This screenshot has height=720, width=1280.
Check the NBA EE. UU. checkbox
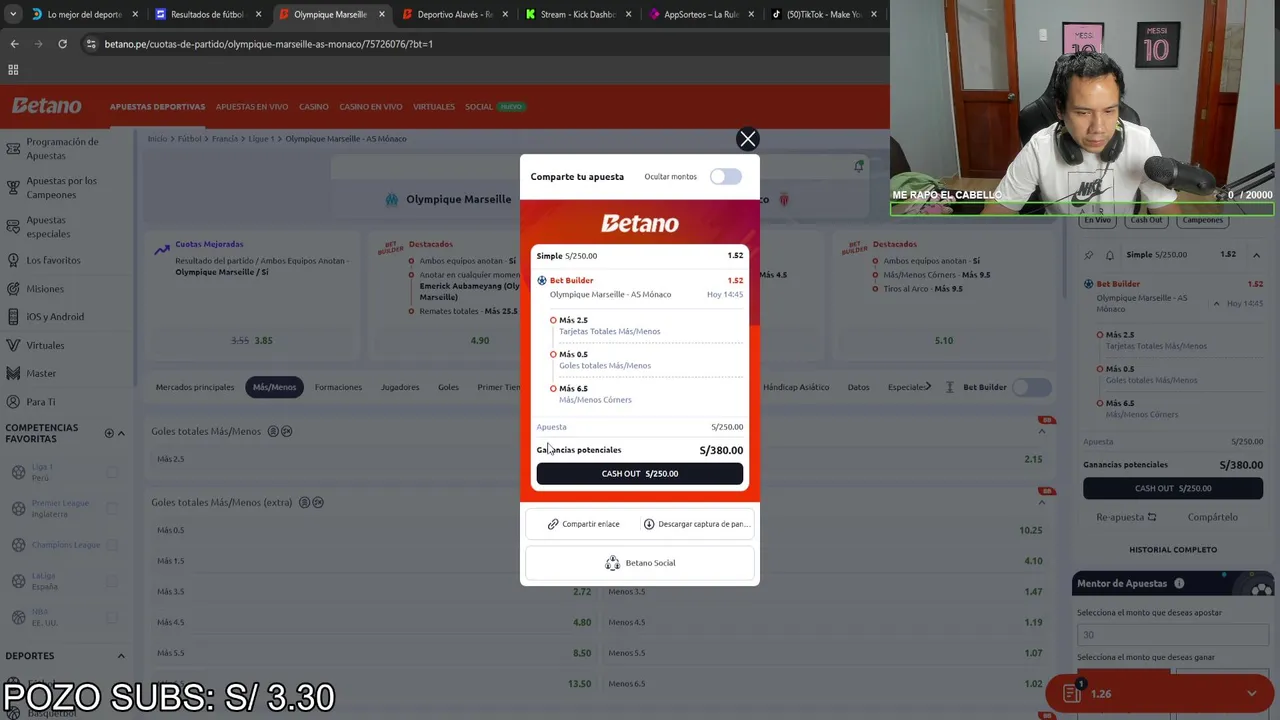(112, 617)
